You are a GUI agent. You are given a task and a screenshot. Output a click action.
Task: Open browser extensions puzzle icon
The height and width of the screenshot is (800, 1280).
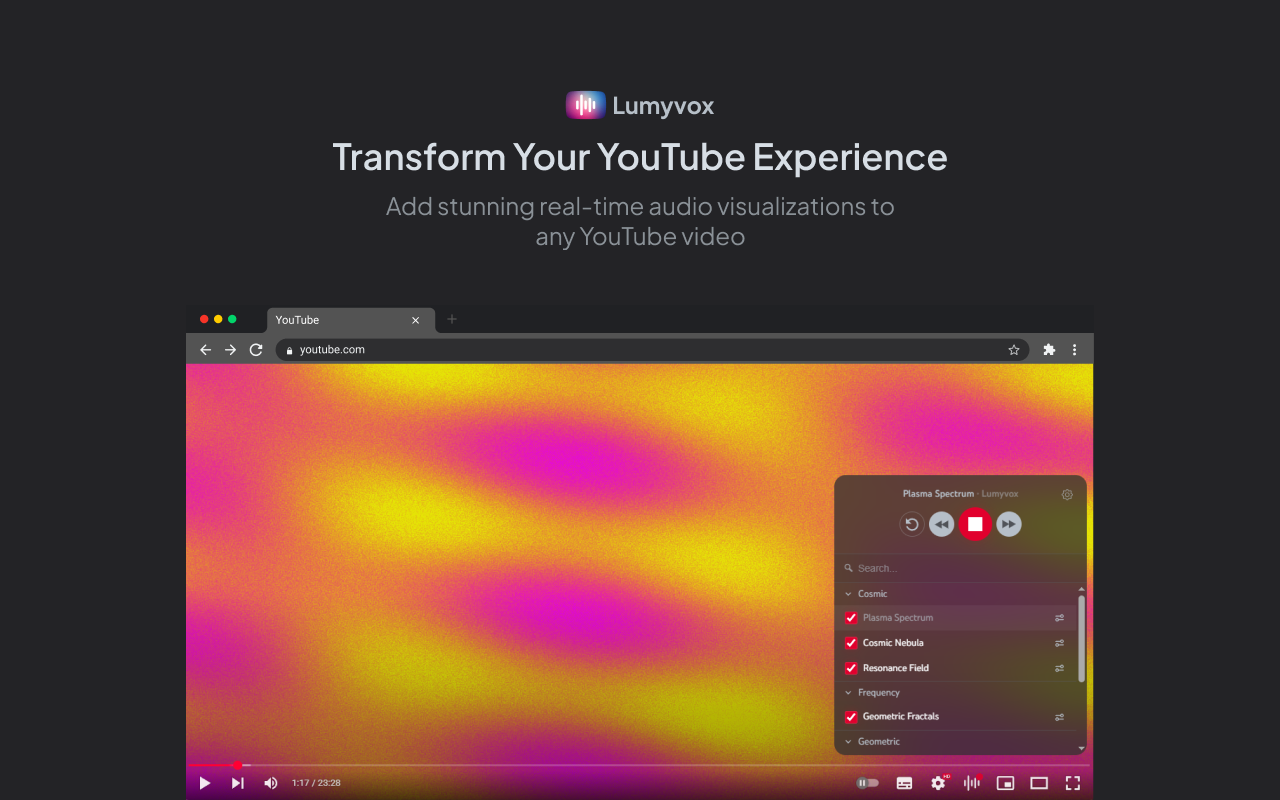click(1049, 350)
